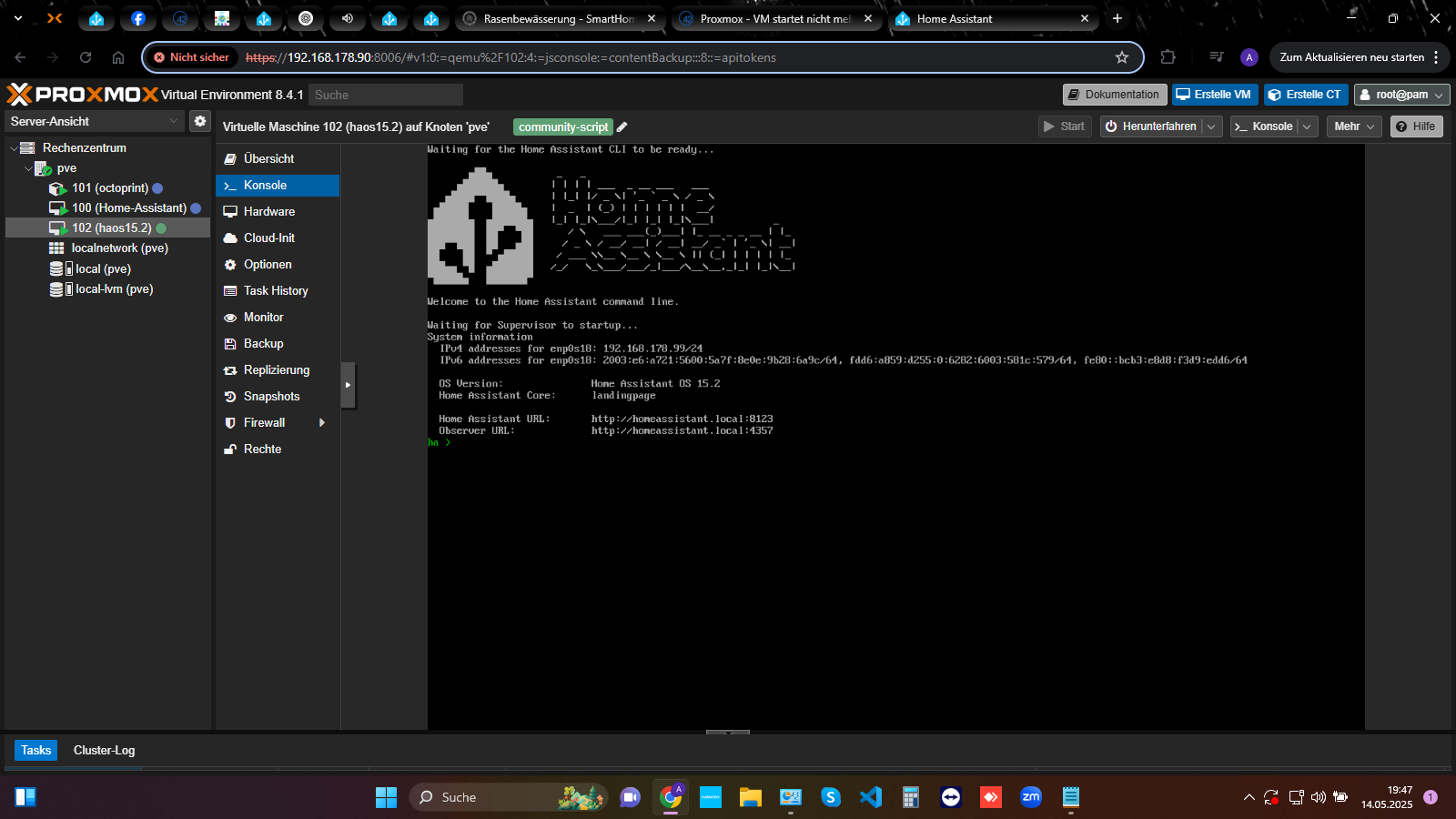Open the Server-Ansicht view dropdown
This screenshot has width=1456, height=819.
click(95, 121)
